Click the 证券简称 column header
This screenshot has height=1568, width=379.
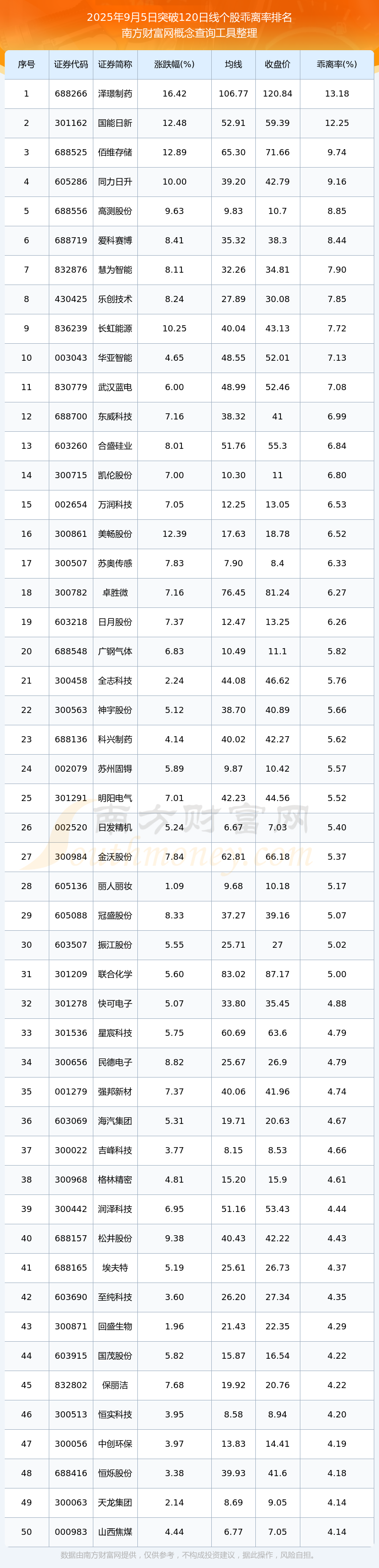click(115, 64)
